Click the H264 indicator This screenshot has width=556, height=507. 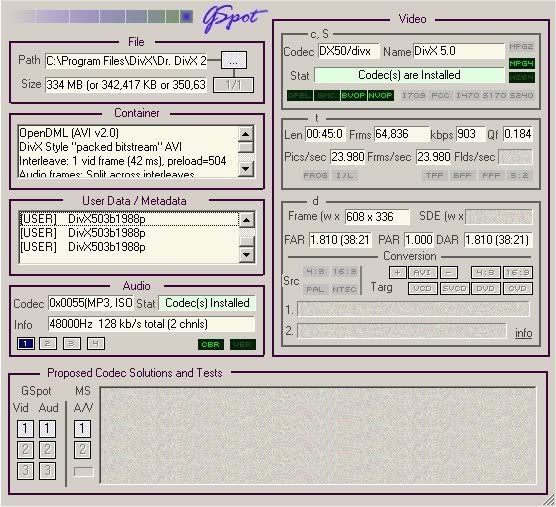pos(521,77)
